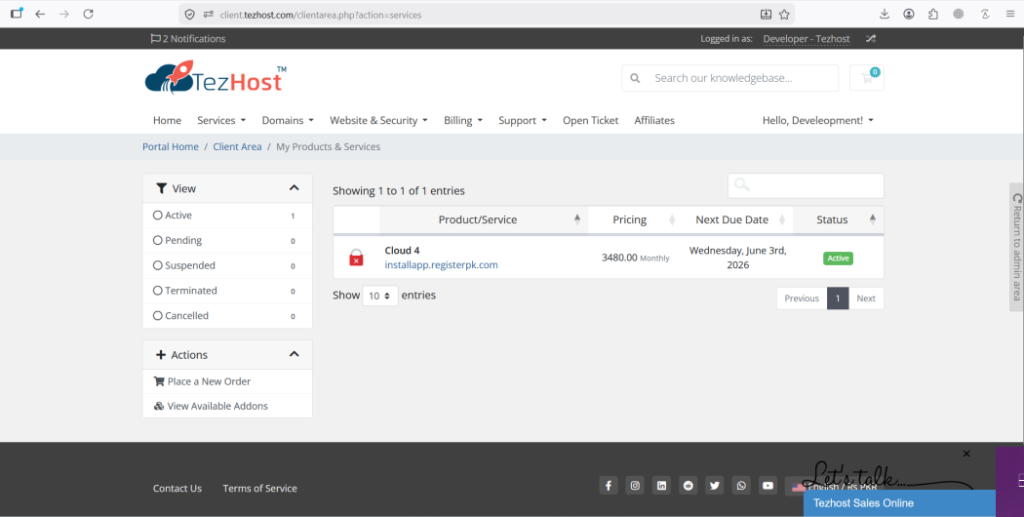The width and height of the screenshot is (1024, 517).
Task: Close the Let's talk chat popup
Action: tap(967, 454)
